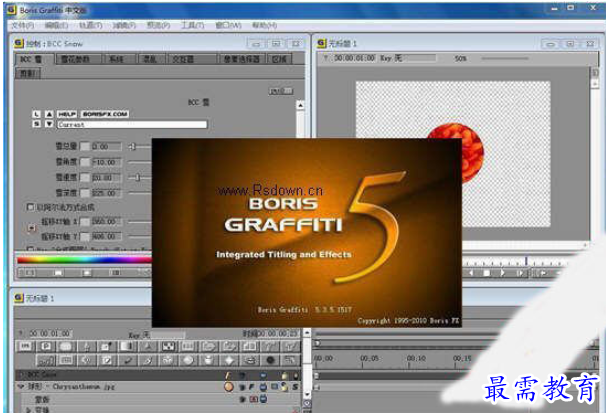Image resolution: width=606 pixels, height=420 pixels.
Task: Click the L preset load button
Action: click(36, 114)
